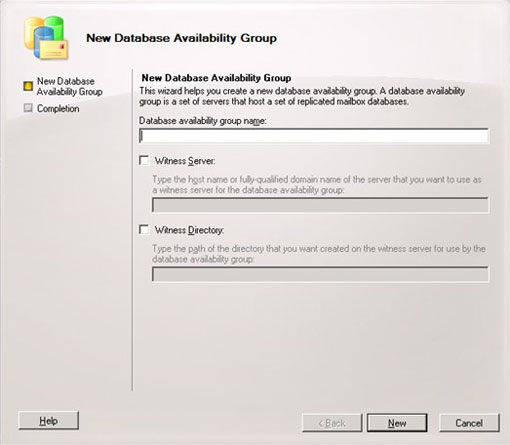Select the New Database Availability Group sidebar step
510x445 pixels.
(x=70, y=86)
